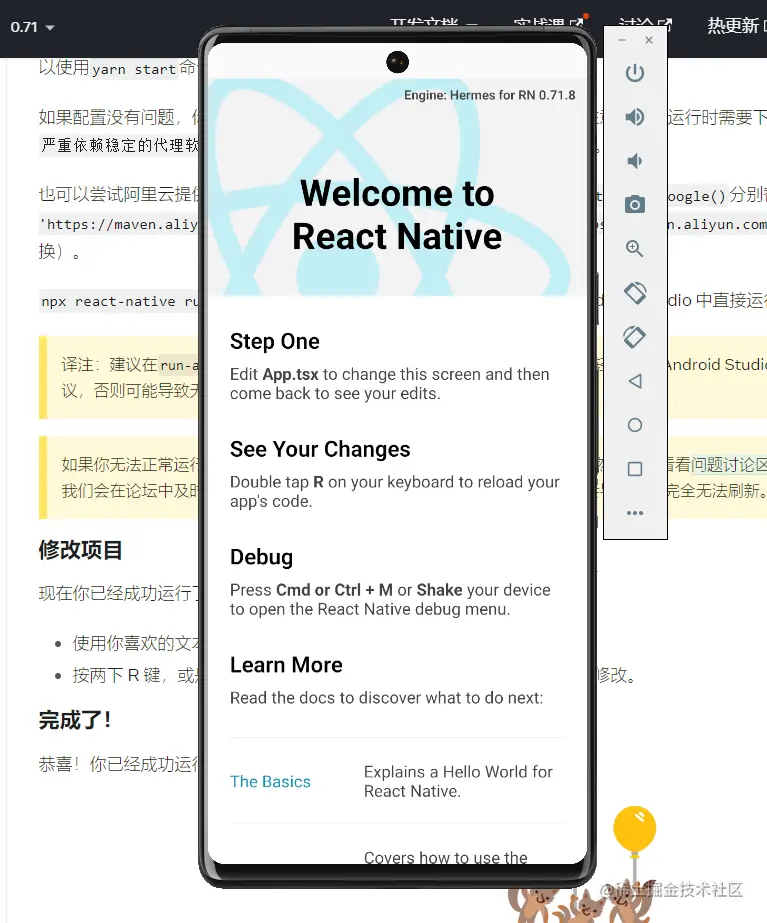
Task: Click the 'Debug' section heading
Action: [261, 557]
